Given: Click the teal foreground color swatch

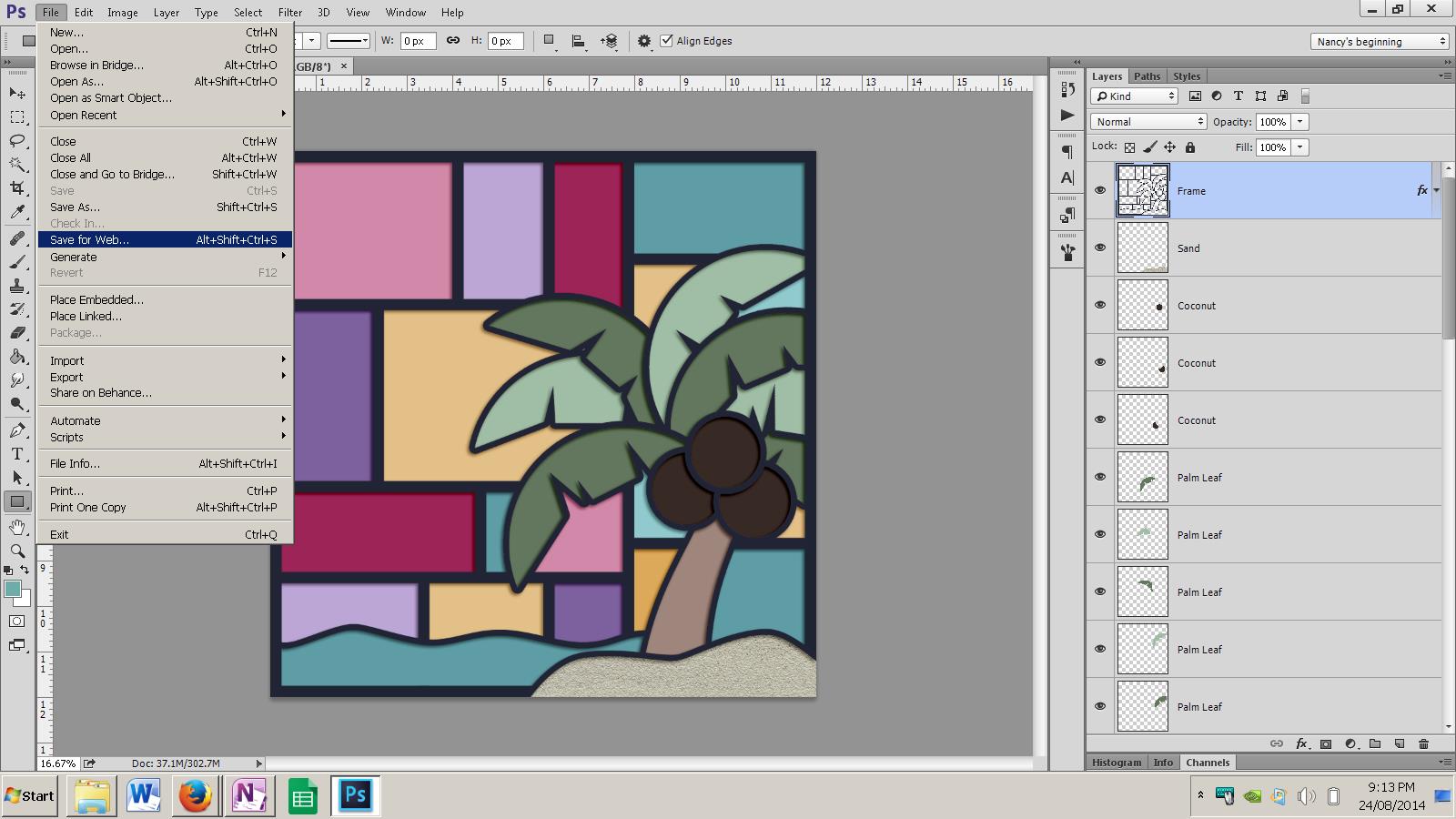Looking at the screenshot, I should point(13,589).
